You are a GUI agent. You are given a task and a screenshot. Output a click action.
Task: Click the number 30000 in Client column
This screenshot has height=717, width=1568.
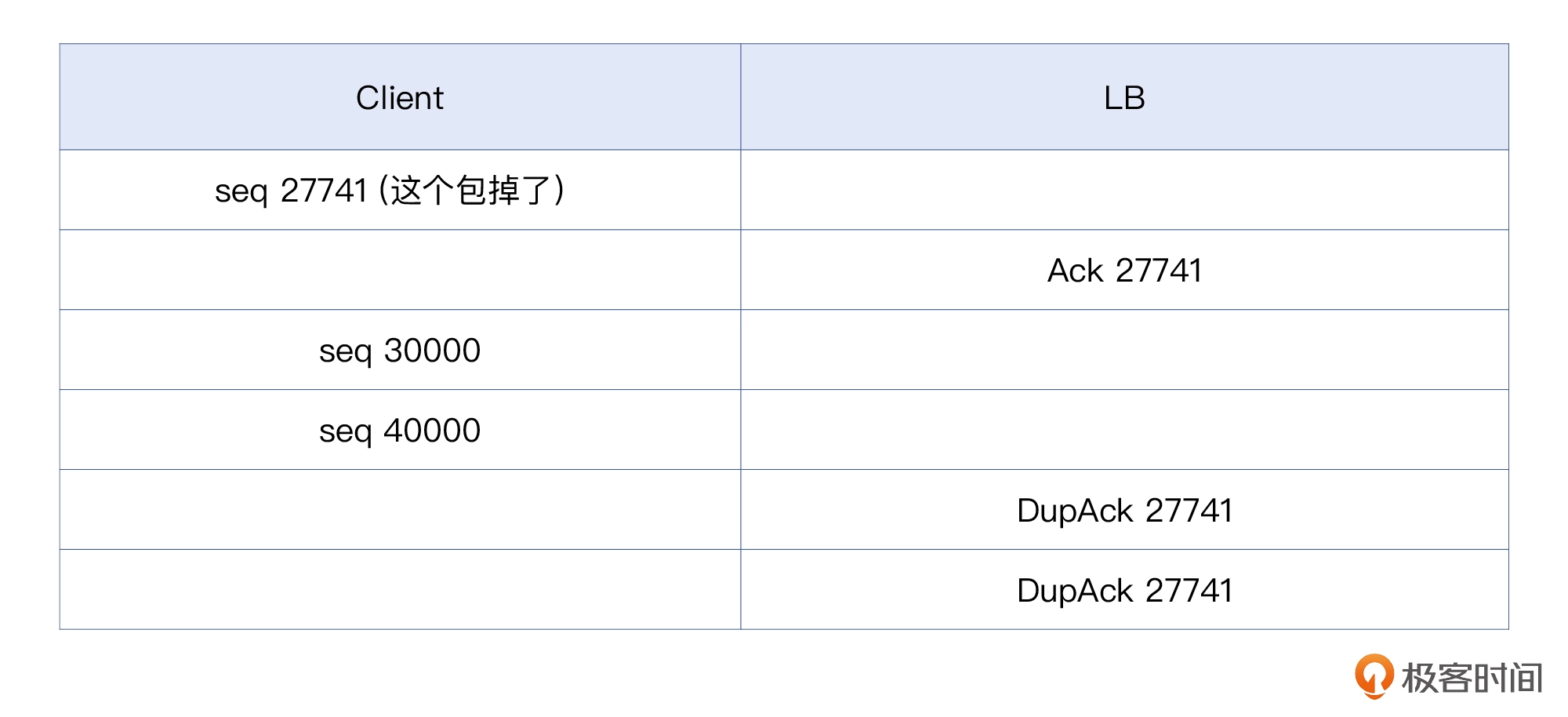tap(432, 351)
